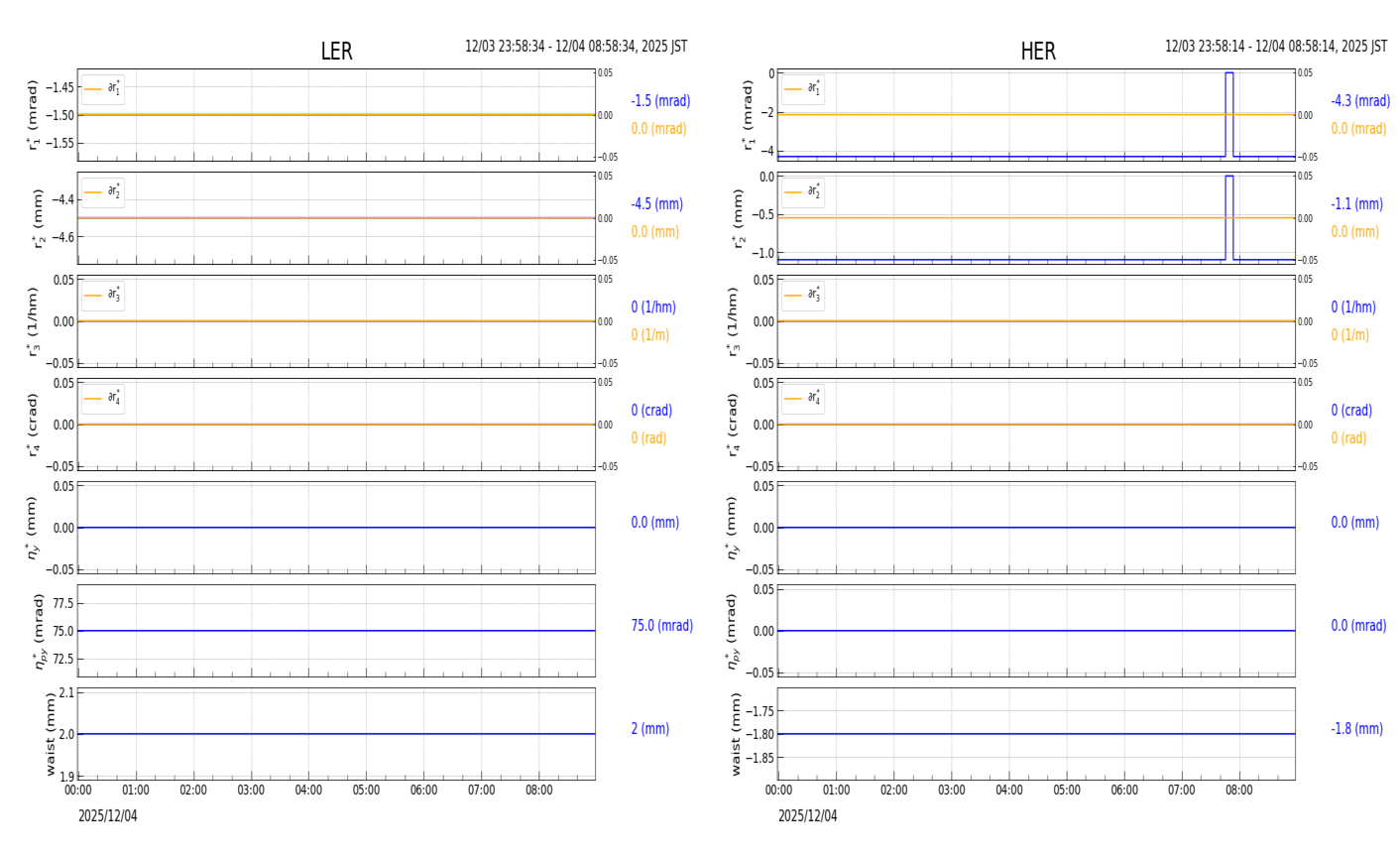This screenshot has width=1400, height=857.
Task: Click the blue line in LER waist plot
Action: coord(336,734)
